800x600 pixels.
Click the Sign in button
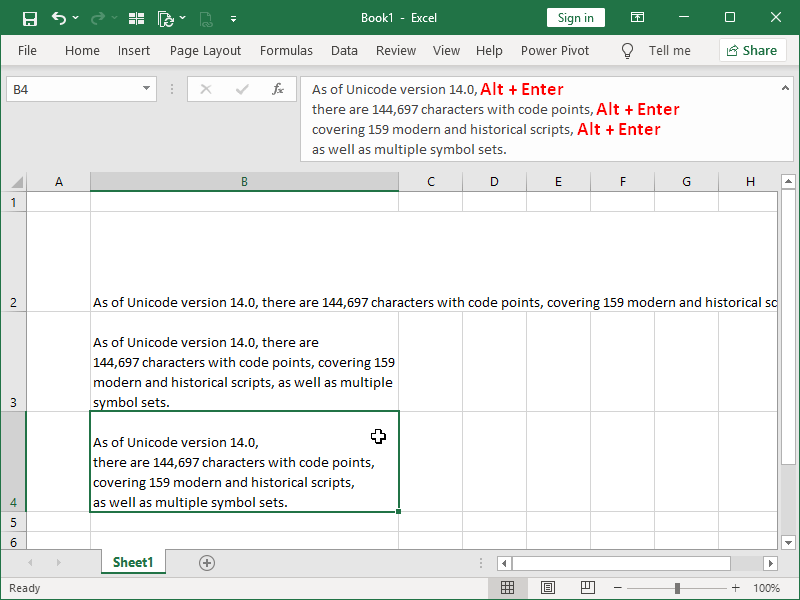click(575, 17)
